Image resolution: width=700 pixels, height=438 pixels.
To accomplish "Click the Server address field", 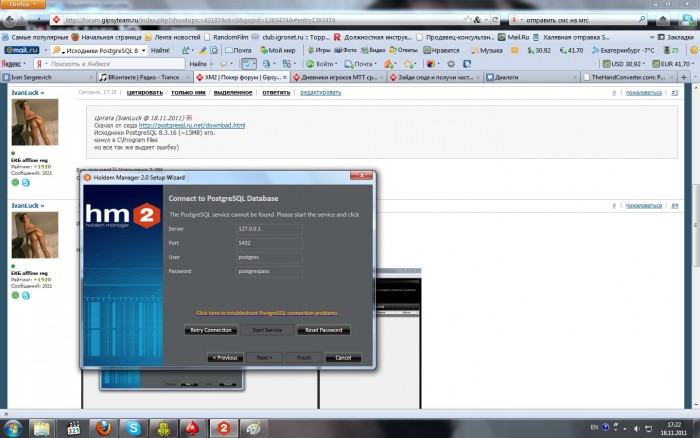I will [269, 229].
